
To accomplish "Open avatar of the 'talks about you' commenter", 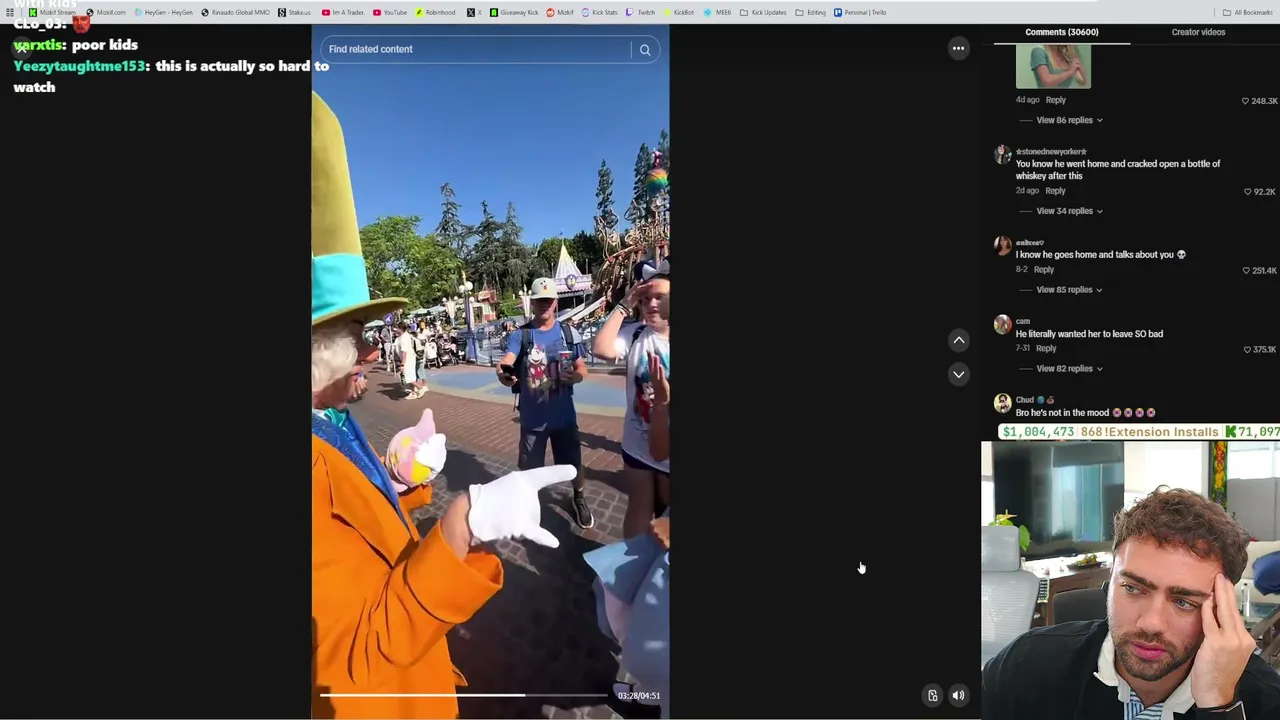I will click(1002, 245).
